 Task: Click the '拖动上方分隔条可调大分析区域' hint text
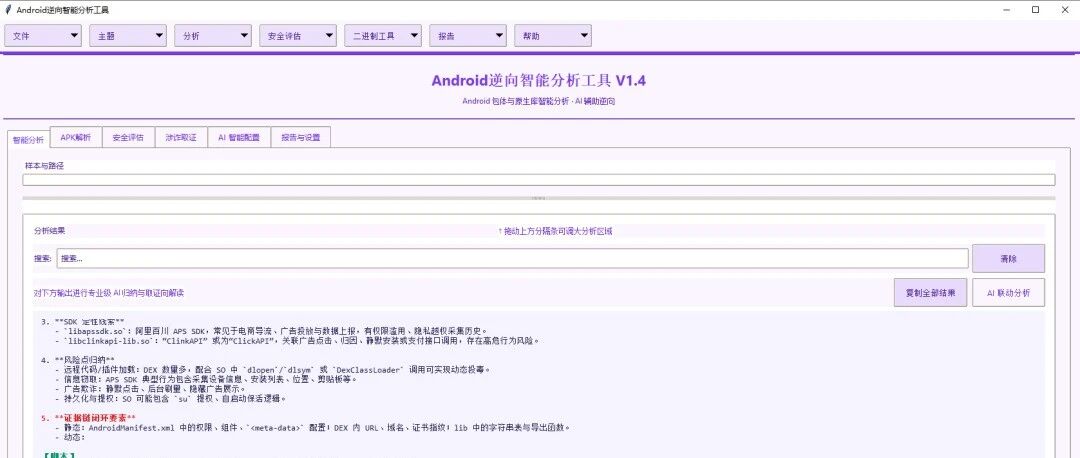(x=555, y=231)
